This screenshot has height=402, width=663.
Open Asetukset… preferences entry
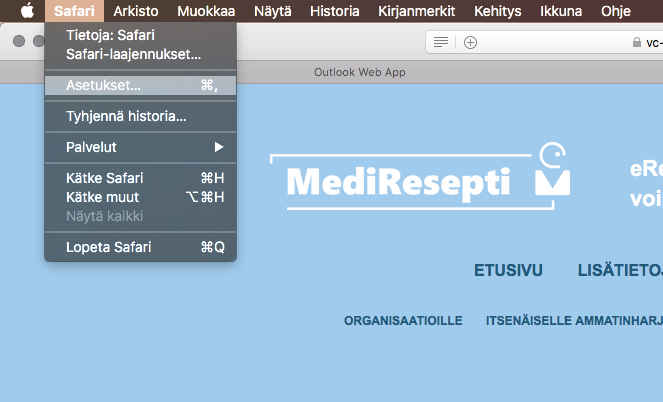pyautogui.click(x=140, y=85)
